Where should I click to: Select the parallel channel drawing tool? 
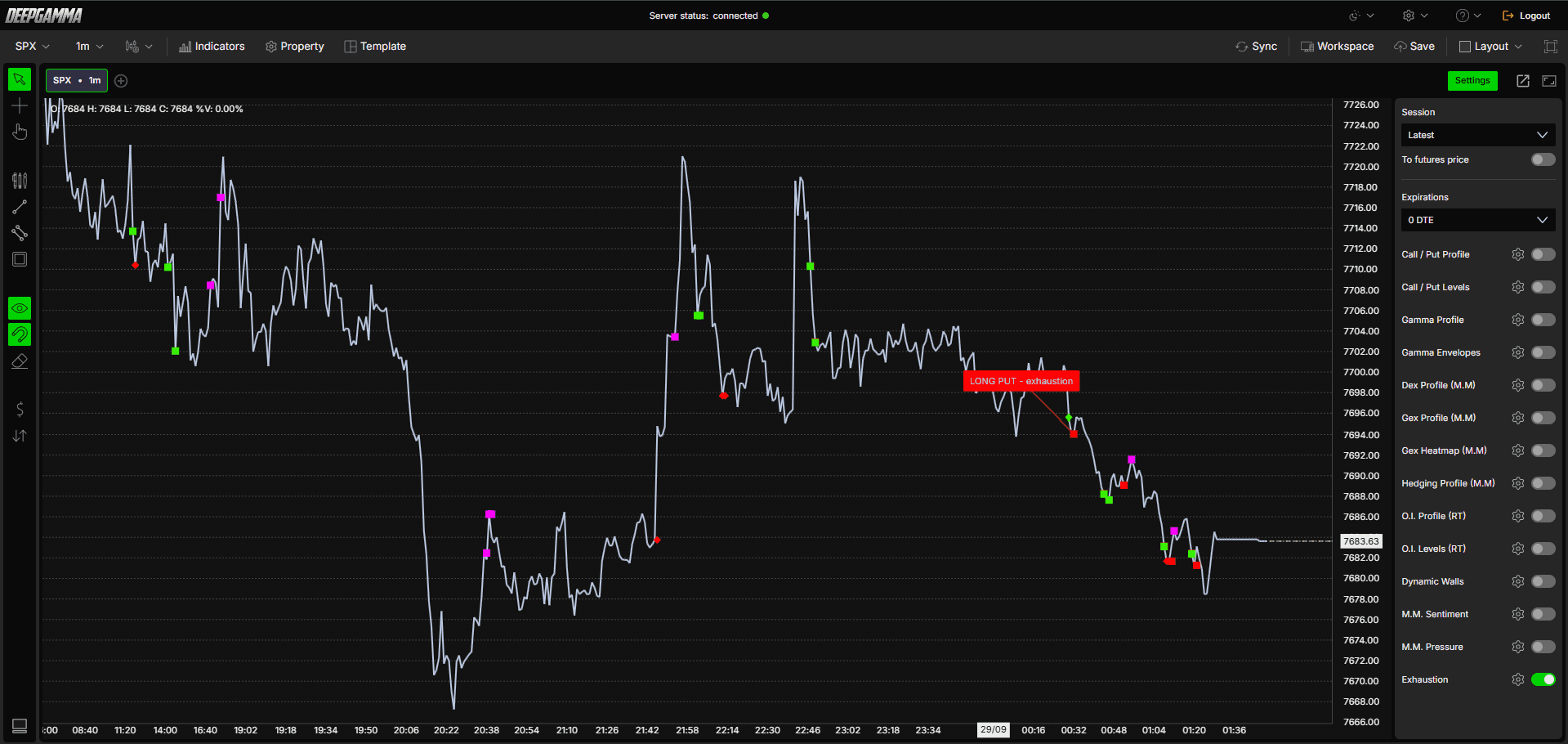coord(20,233)
